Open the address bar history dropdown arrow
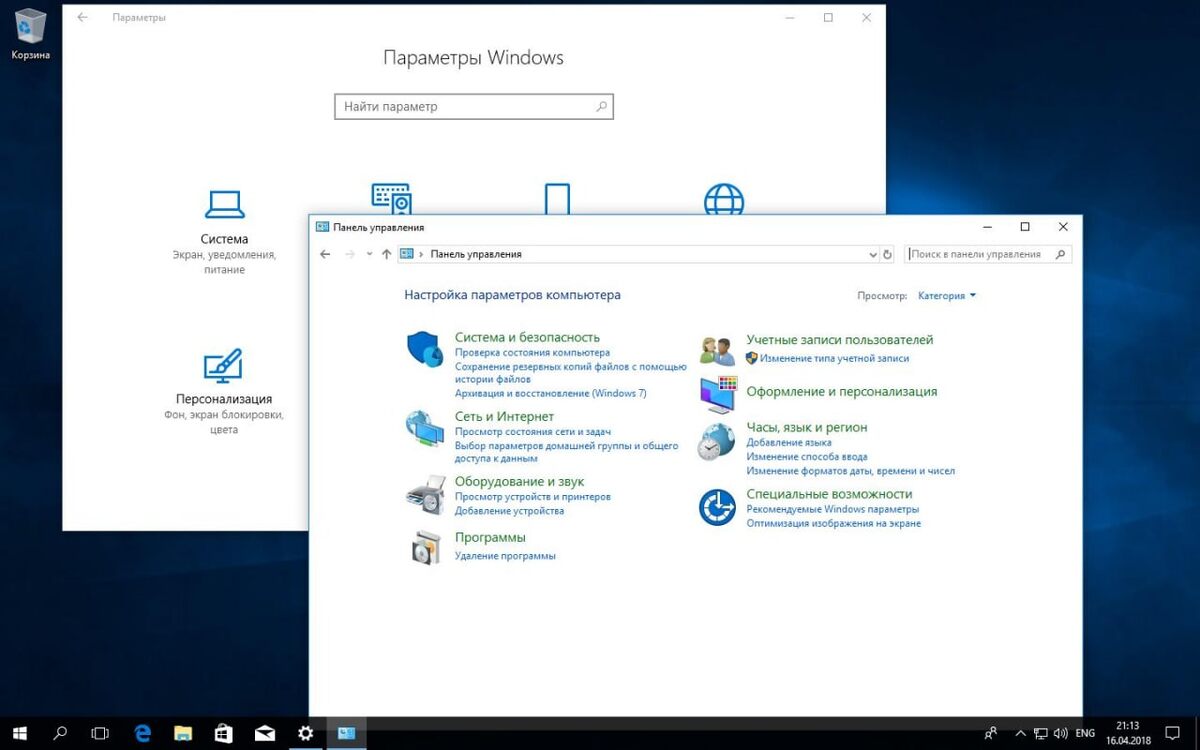 tap(873, 254)
